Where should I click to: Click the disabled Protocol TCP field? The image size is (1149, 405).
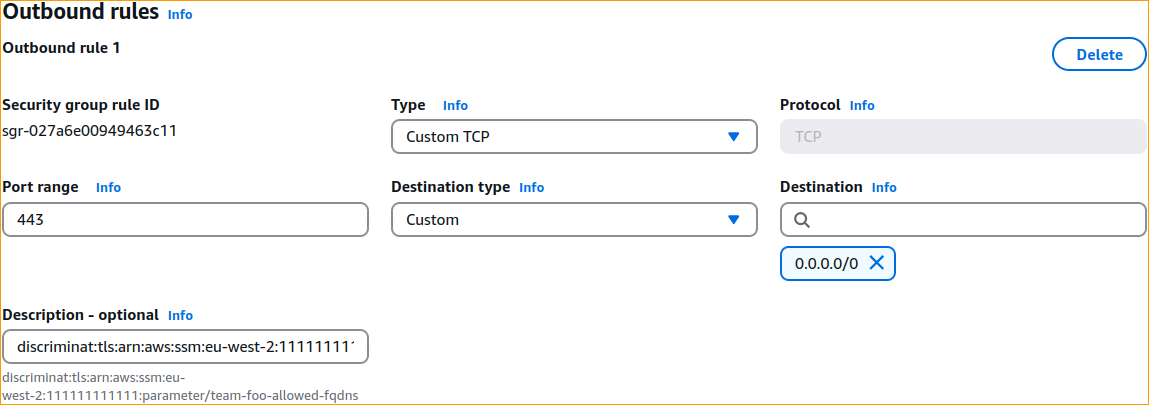point(963,137)
